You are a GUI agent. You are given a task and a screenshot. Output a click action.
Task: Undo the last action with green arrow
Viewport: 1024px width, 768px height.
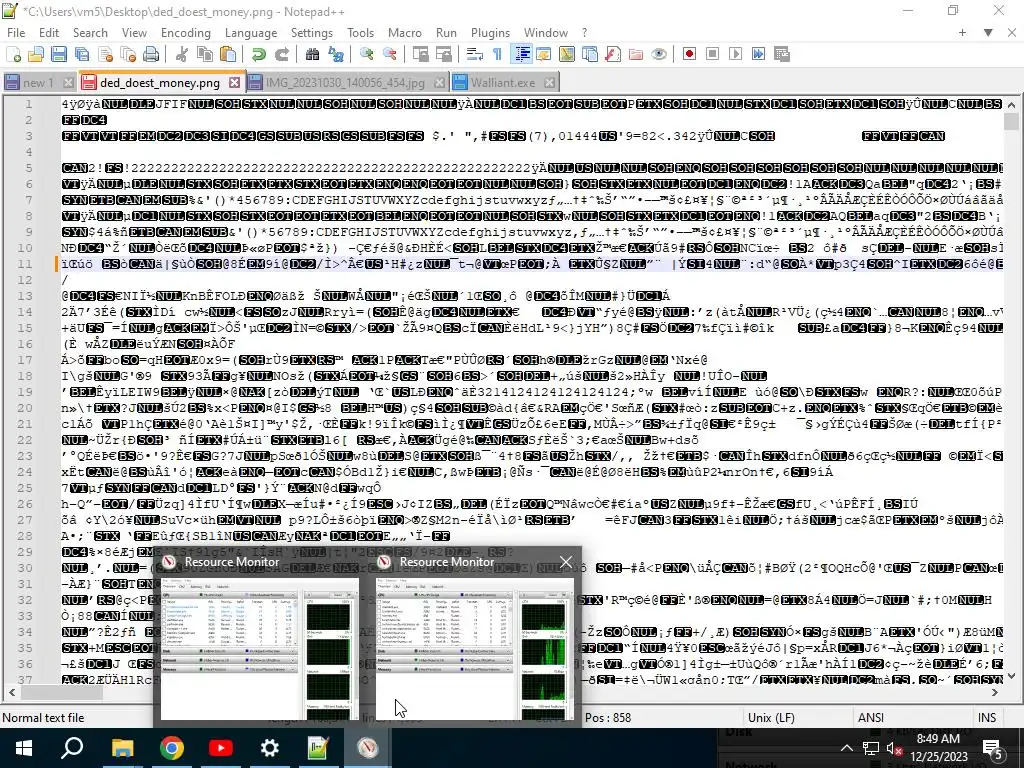259,54
